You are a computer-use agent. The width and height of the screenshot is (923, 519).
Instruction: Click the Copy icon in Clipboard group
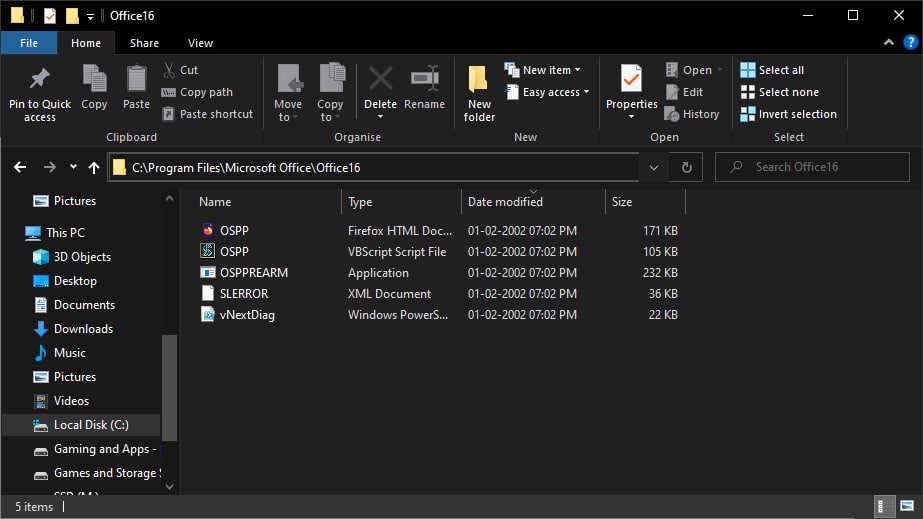click(94, 79)
